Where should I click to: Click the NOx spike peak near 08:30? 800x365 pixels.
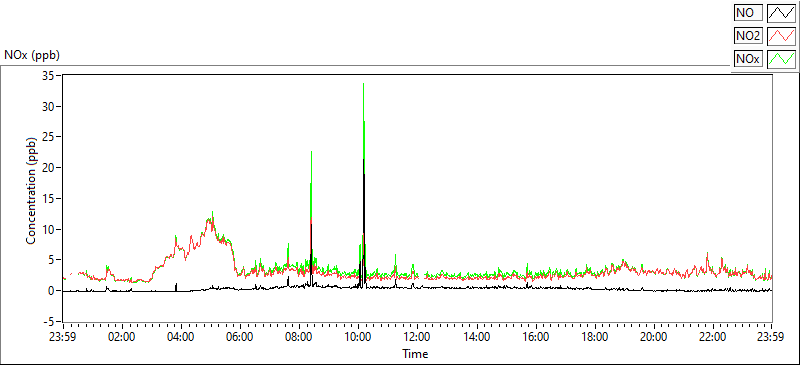311,152
